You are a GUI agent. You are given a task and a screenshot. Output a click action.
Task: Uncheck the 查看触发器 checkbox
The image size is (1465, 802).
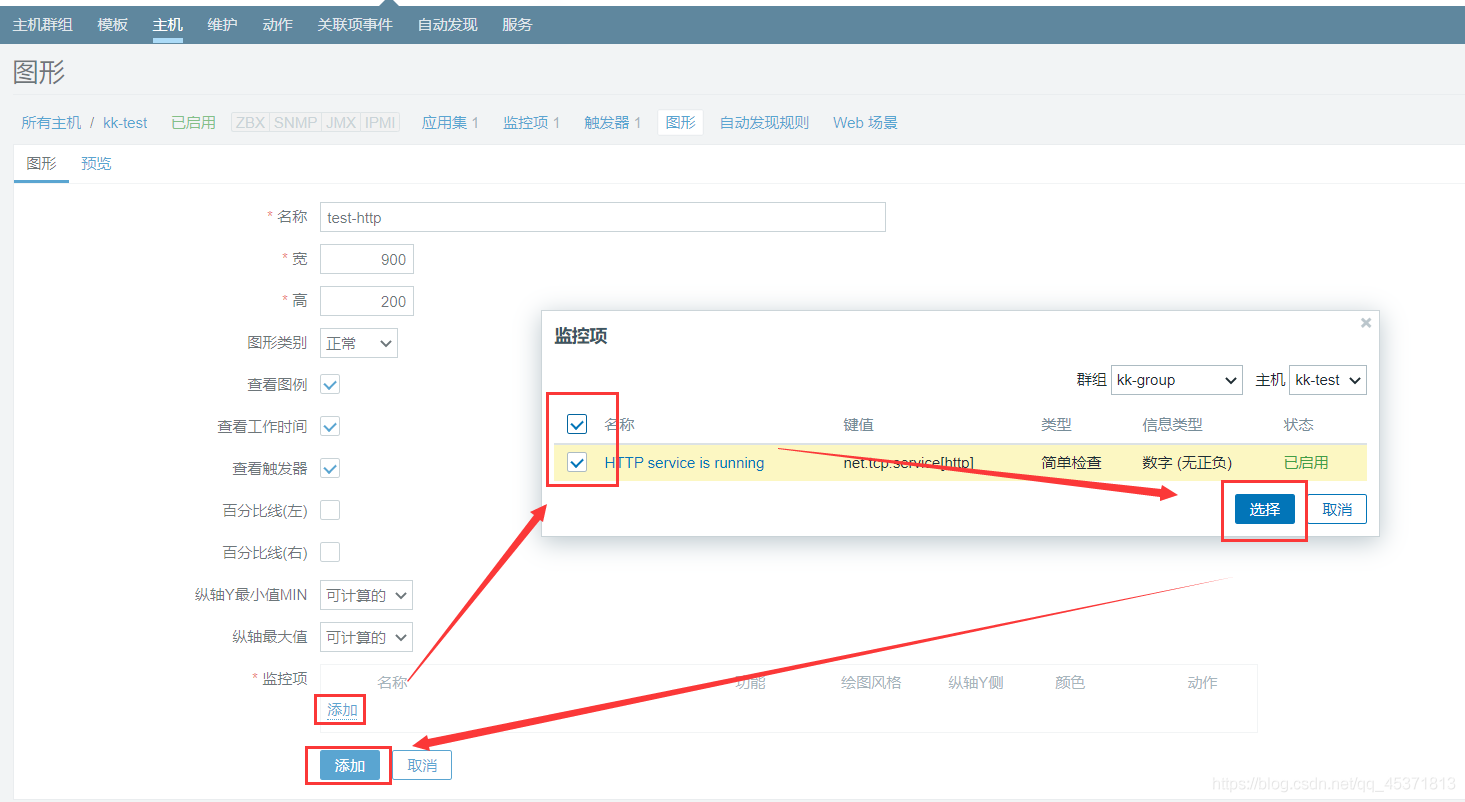coord(330,468)
